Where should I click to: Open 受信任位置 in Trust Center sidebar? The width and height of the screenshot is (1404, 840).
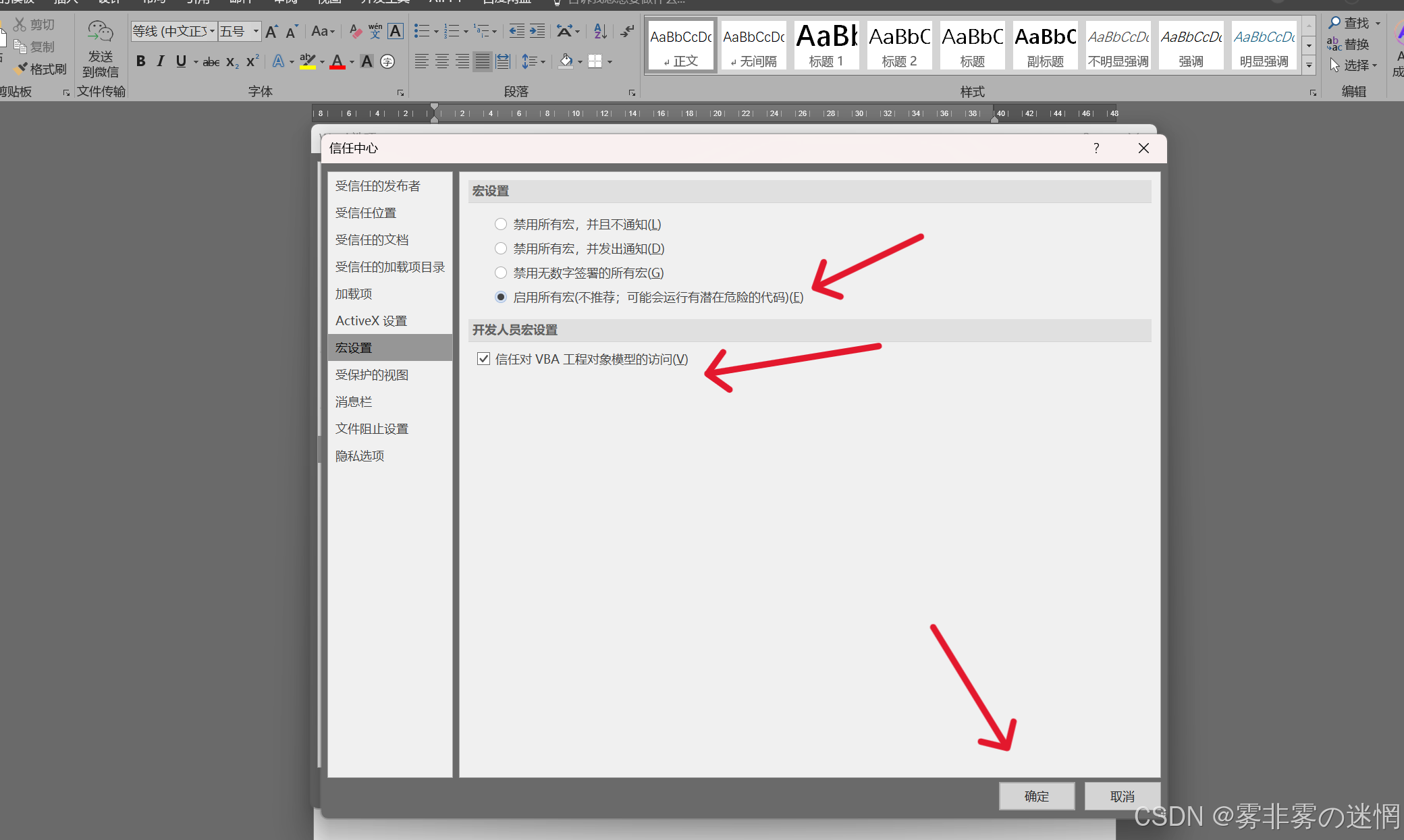(366, 213)
